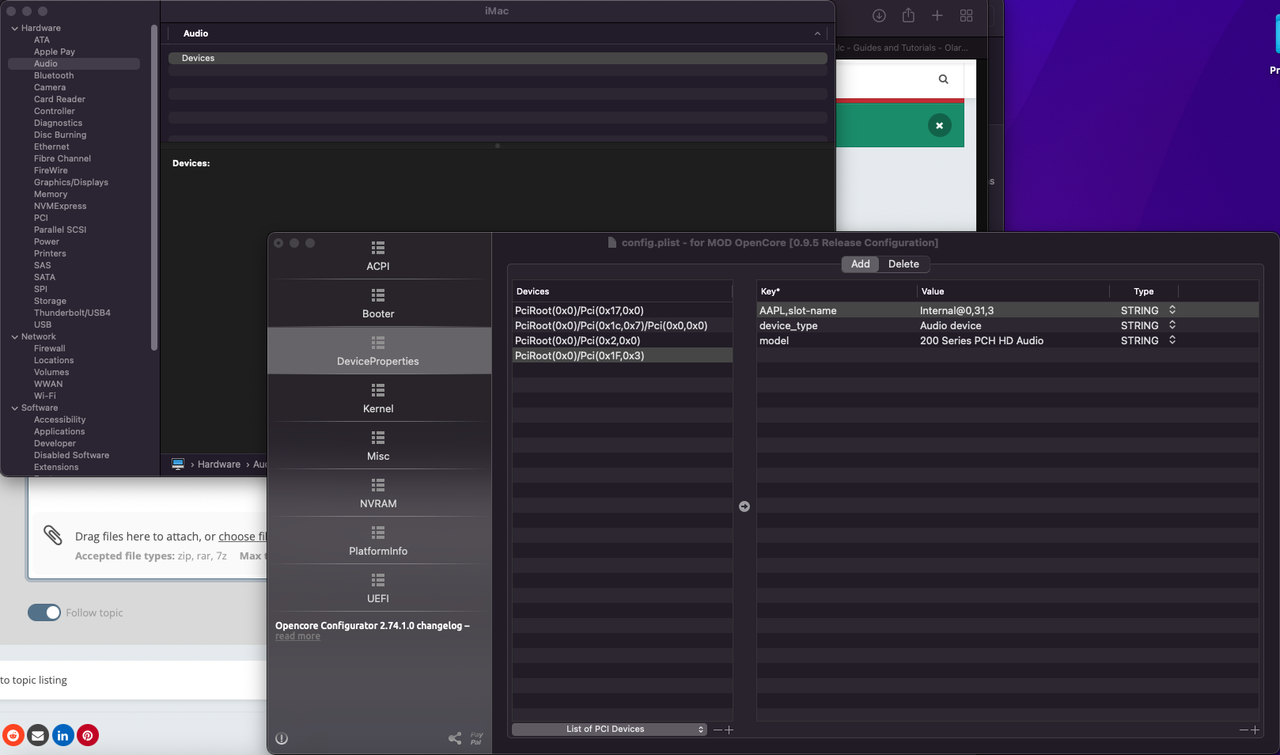
Task: Share via email envelope icon
Action: (38, 735)
